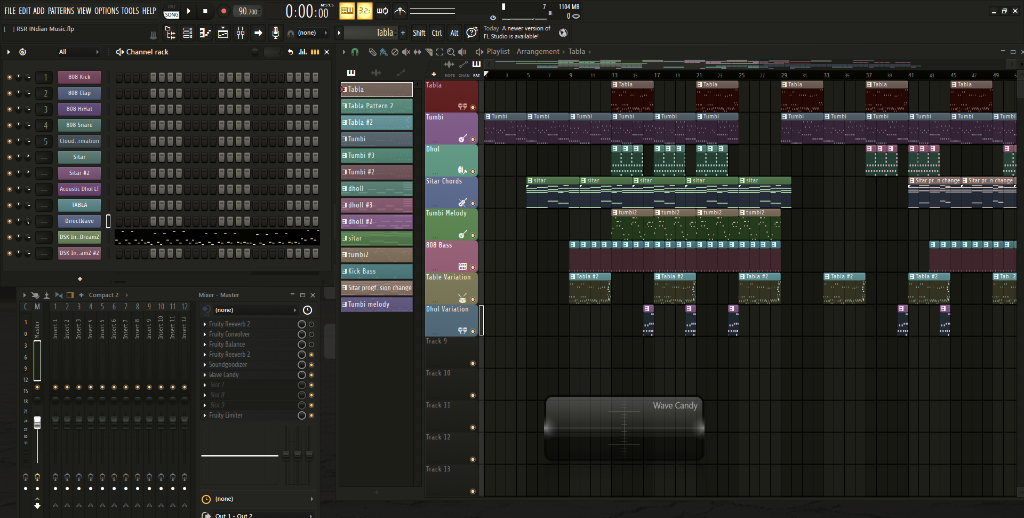1024x518 pixels.
Task: Click the microphone recording icon
Action: [x=276, y=33]
